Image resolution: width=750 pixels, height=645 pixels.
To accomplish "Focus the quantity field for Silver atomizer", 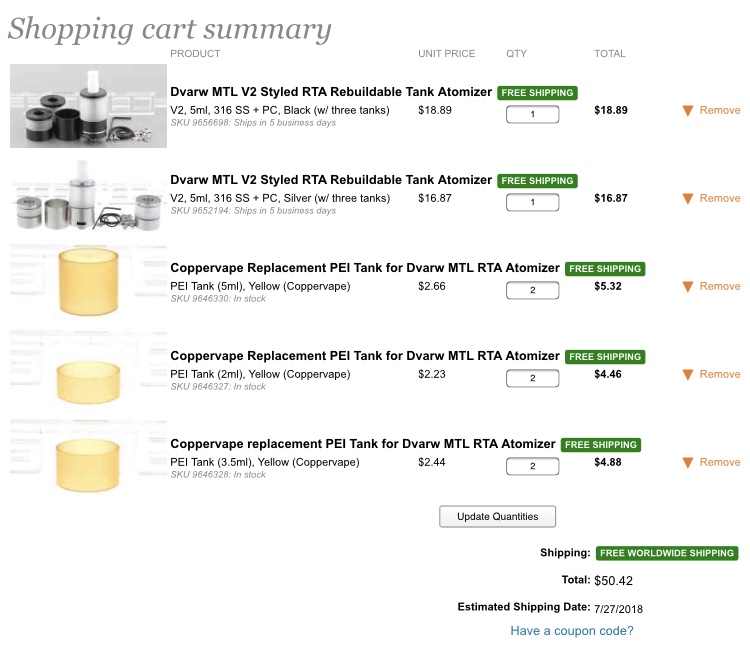I will (532, 202).
